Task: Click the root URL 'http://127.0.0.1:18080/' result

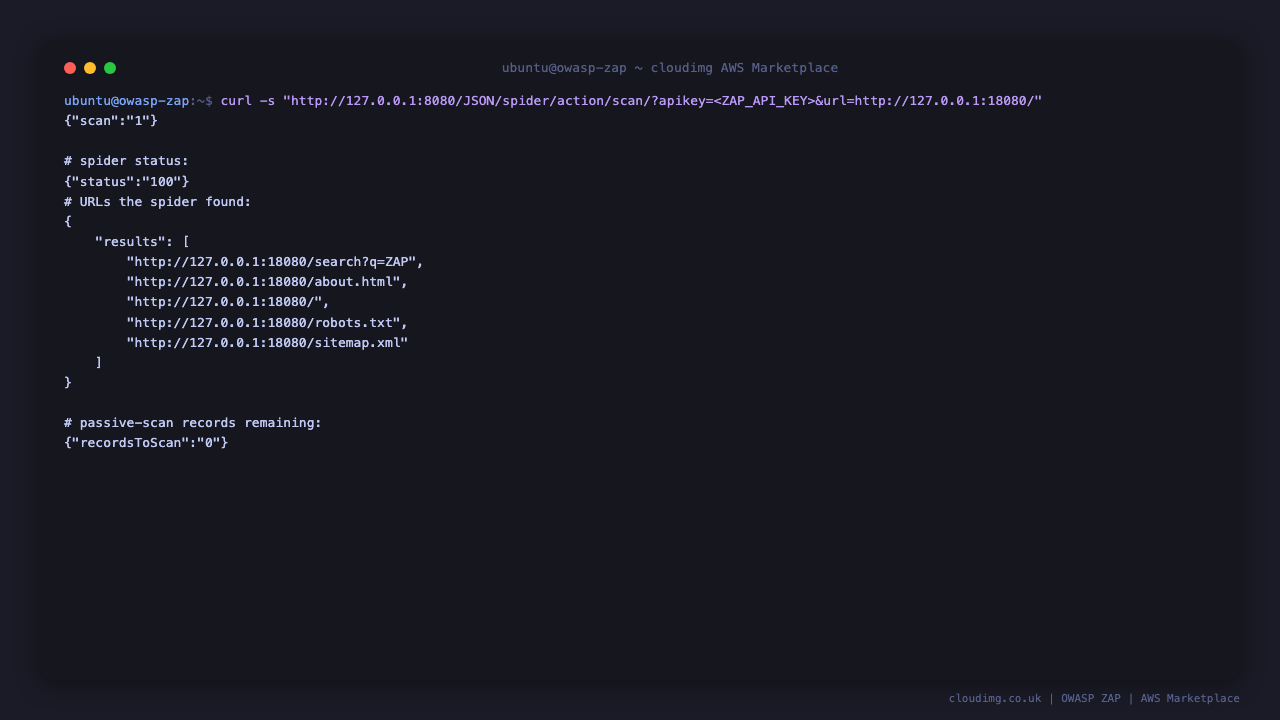Action: click(x=228, y=302)
